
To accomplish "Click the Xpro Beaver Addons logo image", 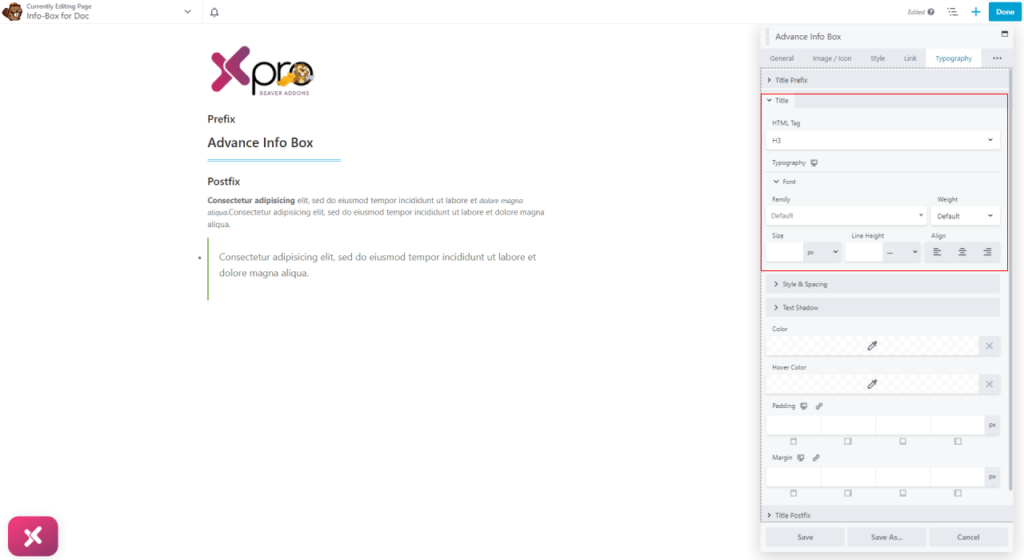I will tap(262, 70).
